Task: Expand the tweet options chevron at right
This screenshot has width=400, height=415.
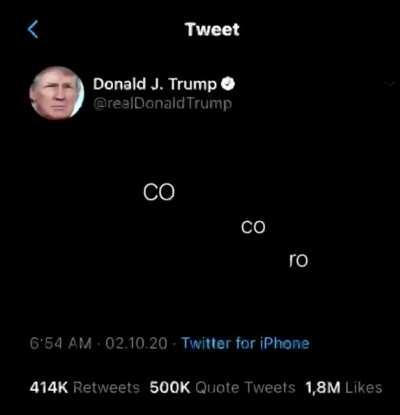Action: pyautogui.click(x=390, y=83)
